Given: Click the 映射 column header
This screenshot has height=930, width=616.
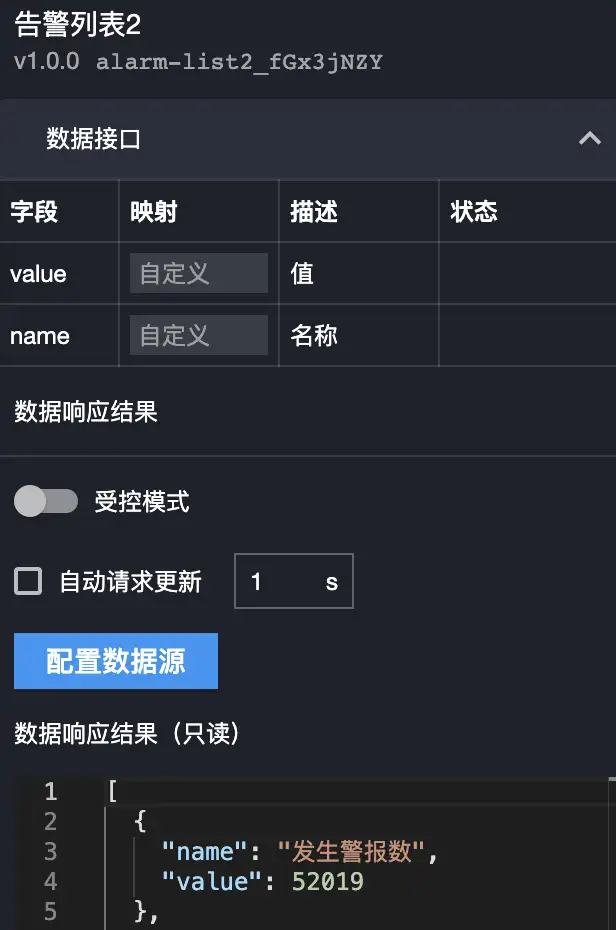Looking at the screenshot, I should pyautogui.click(x=154, y=211).
